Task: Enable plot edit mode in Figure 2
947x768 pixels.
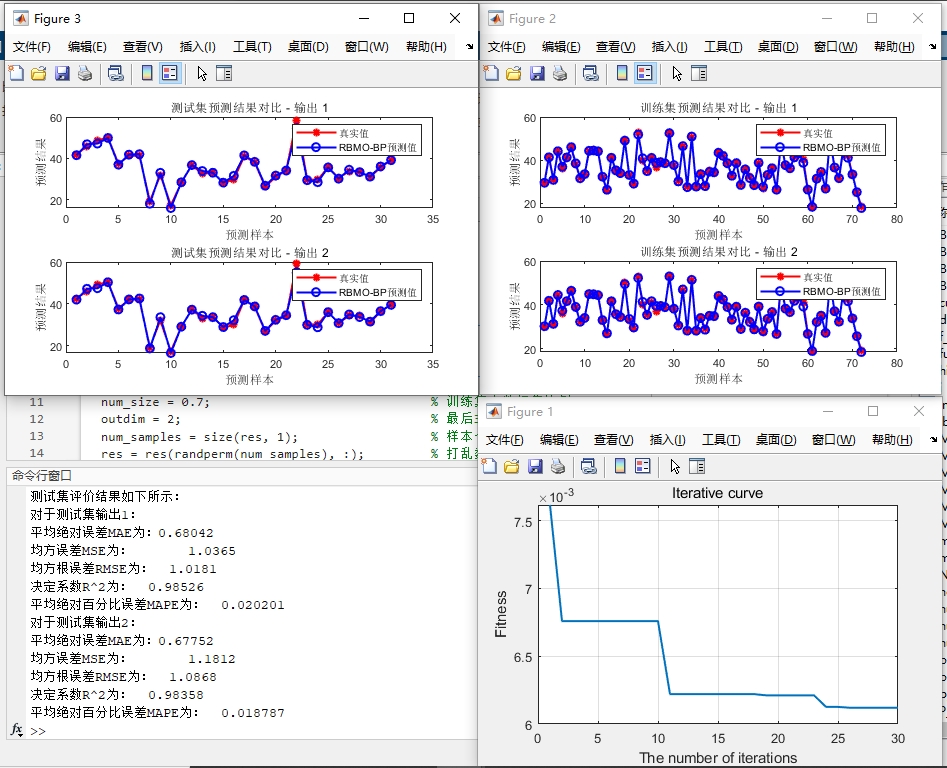Action: [677, 74]
